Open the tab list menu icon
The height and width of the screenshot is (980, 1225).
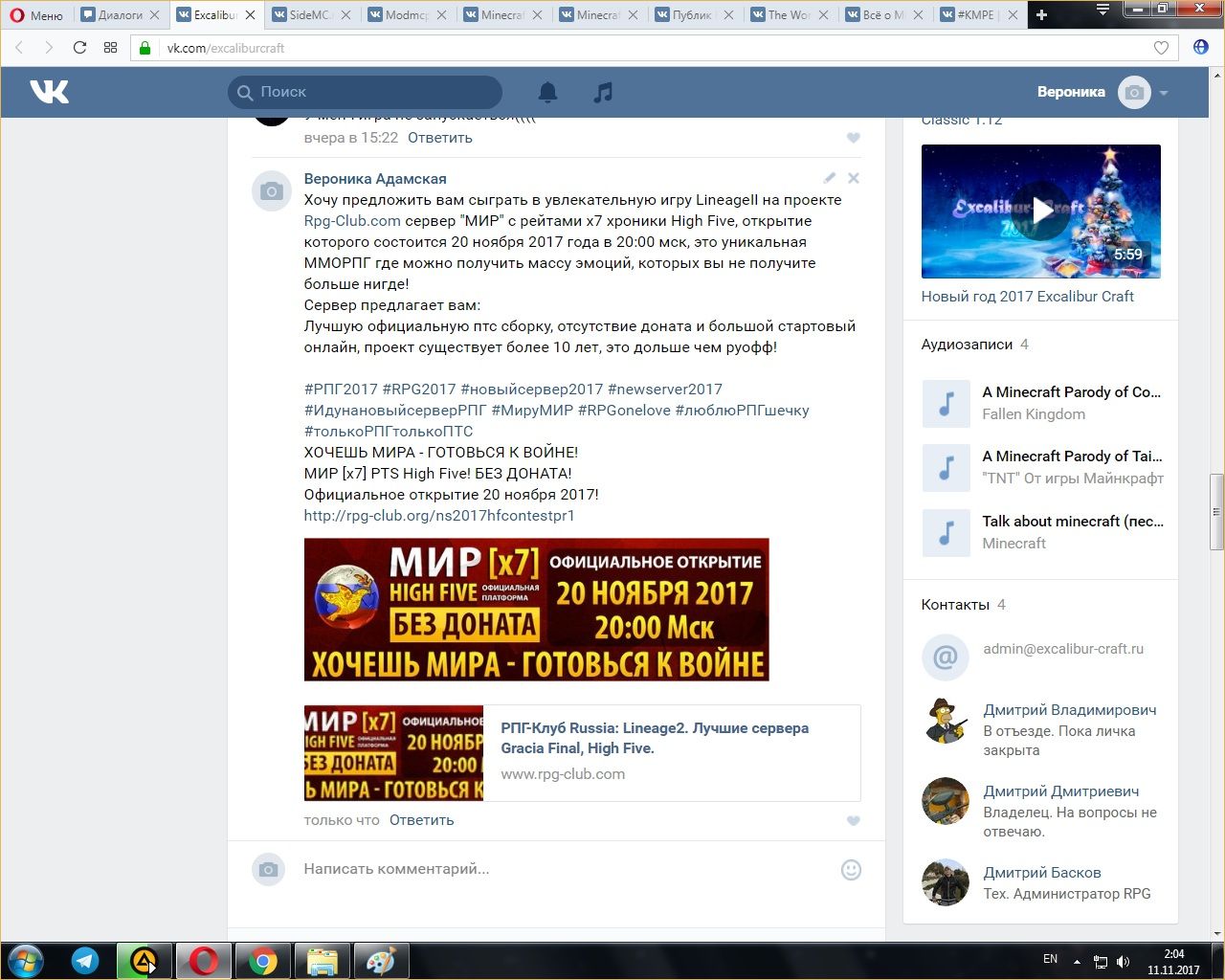(x=1103, y=10)
